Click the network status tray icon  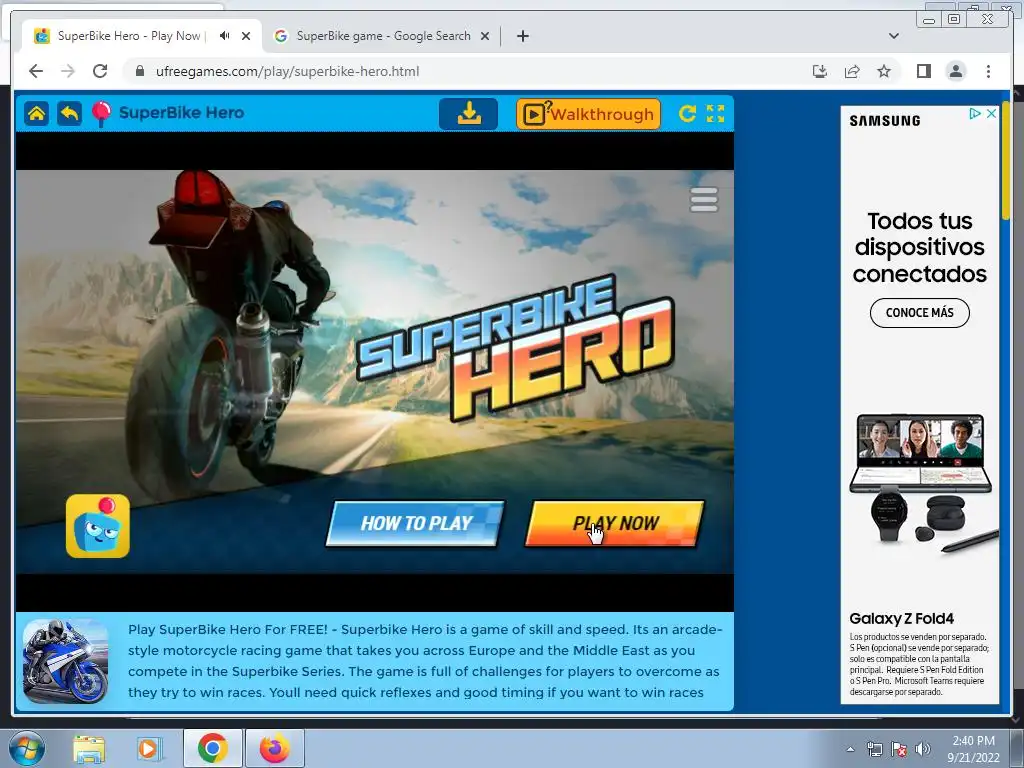874,749
